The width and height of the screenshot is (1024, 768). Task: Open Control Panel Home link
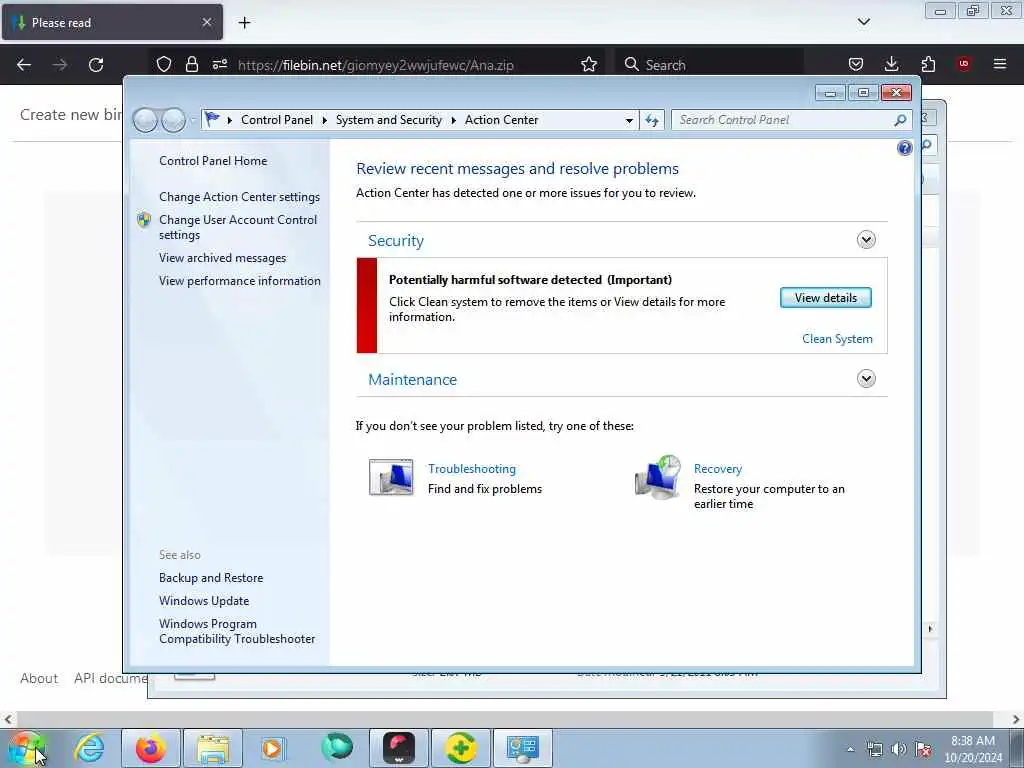click(213, 161)
